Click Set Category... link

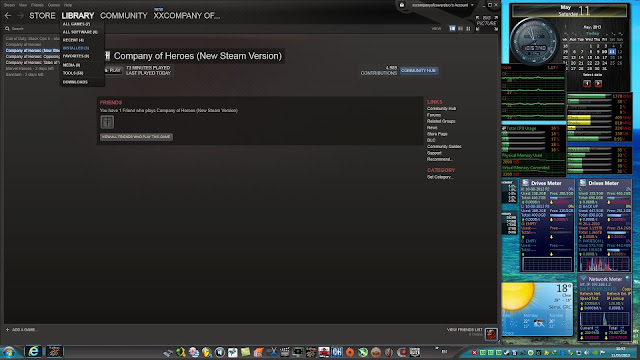tap(440, 177)
